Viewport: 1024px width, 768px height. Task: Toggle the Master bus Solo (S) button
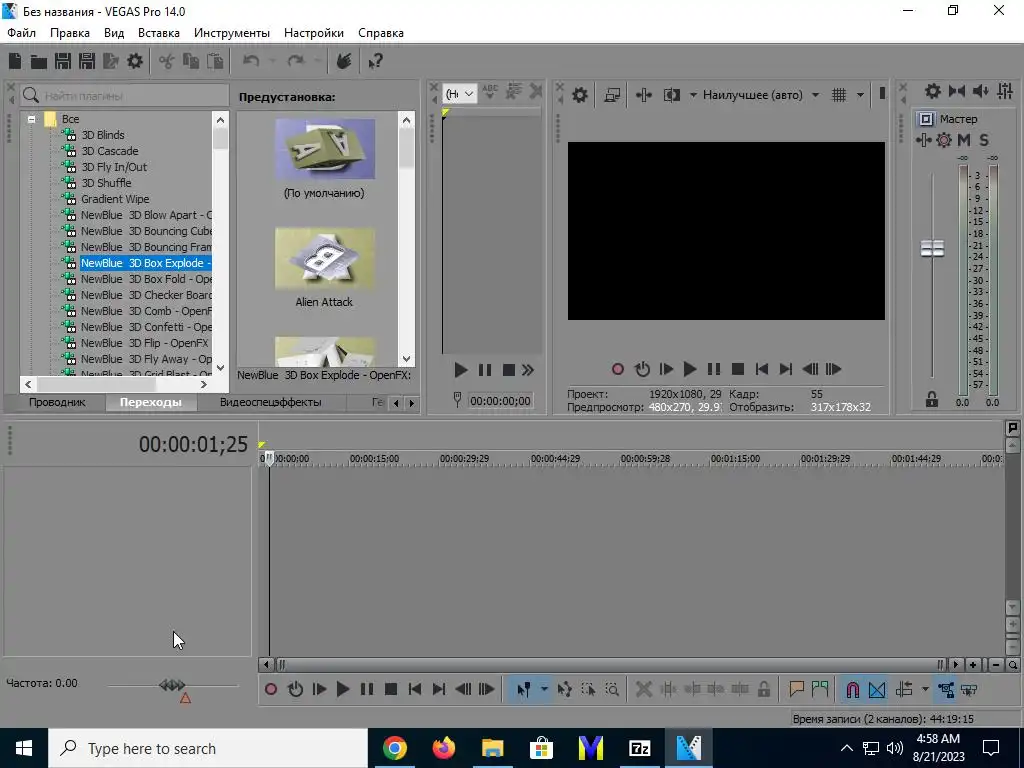tap(984, 140)
